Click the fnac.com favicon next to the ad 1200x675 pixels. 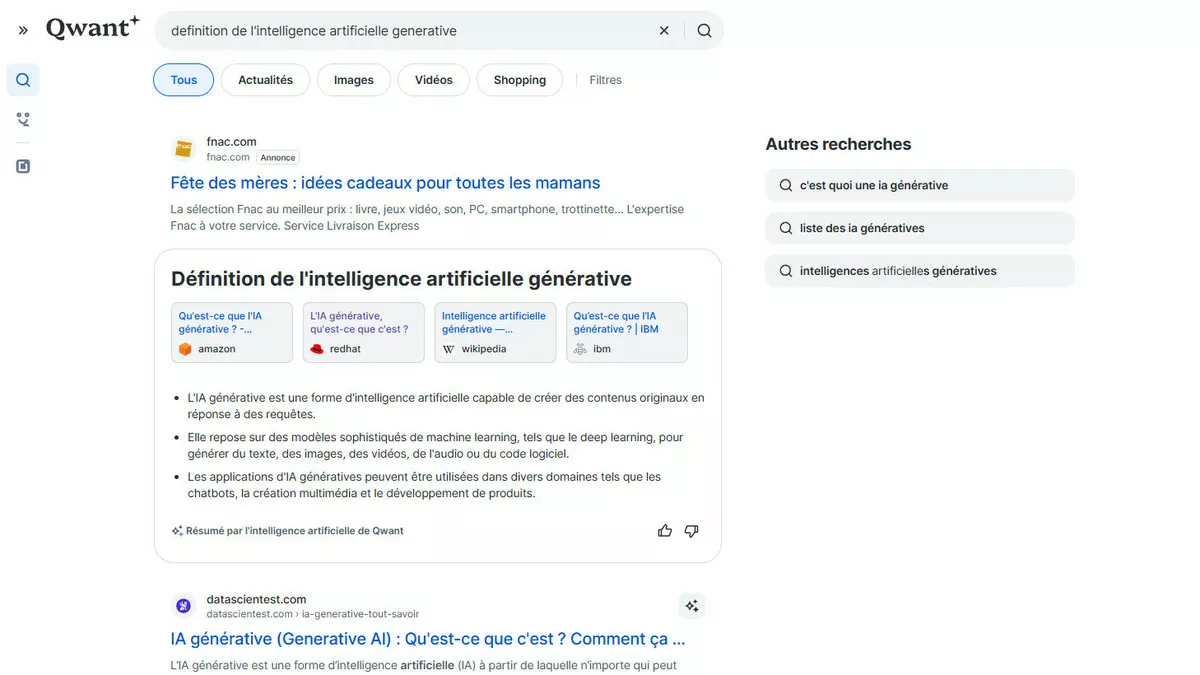tap(183, 148)
